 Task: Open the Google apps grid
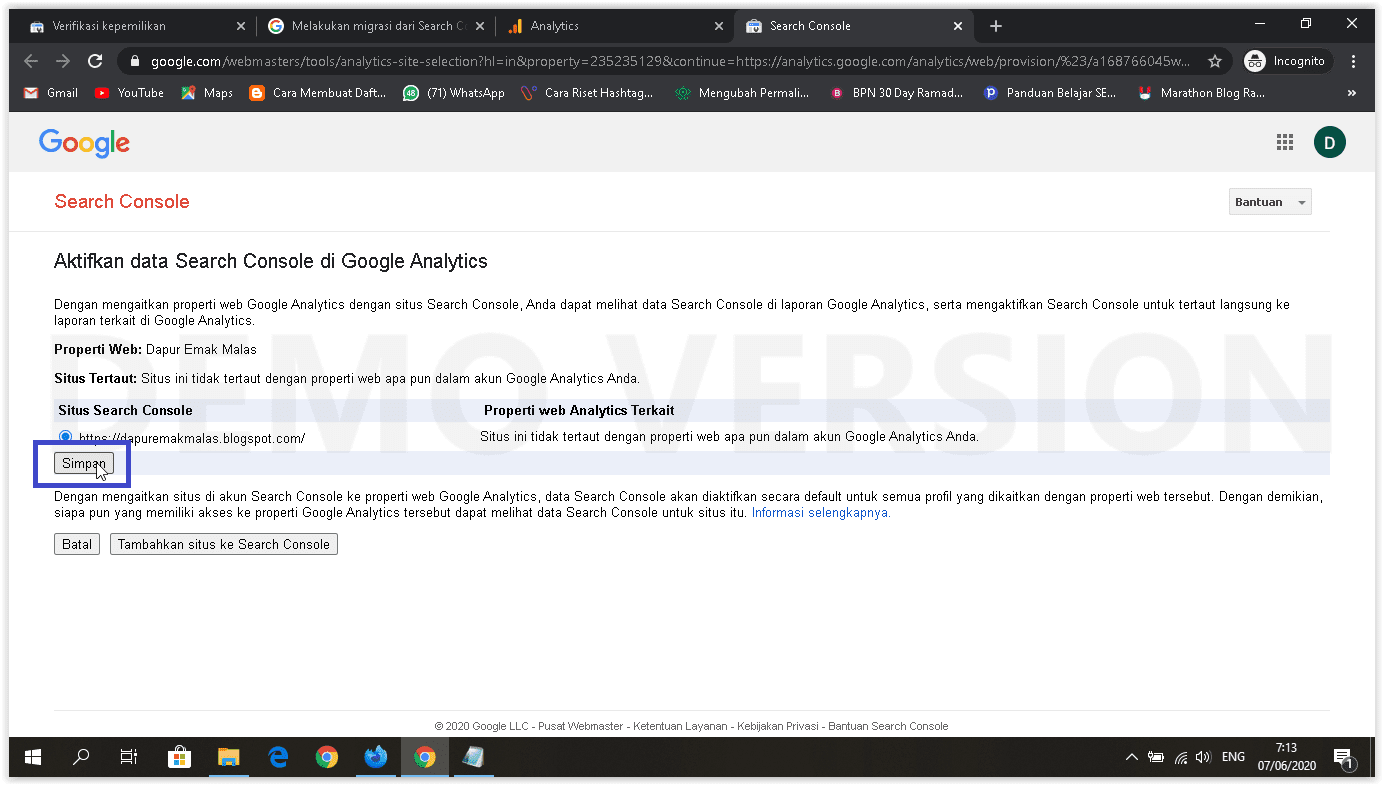(x=1285, y=142)
